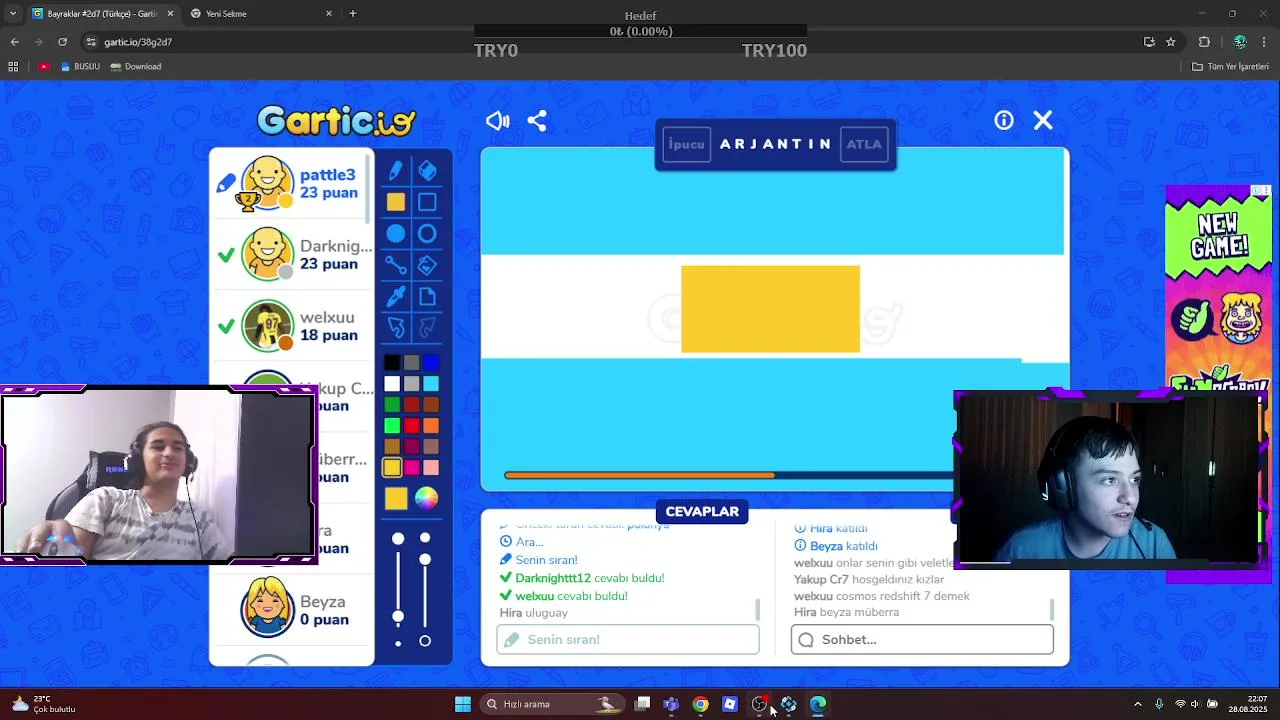Open Roblox from the taskbar
Viewport: 1280px width, 720px height.
(x=730, y=704)
